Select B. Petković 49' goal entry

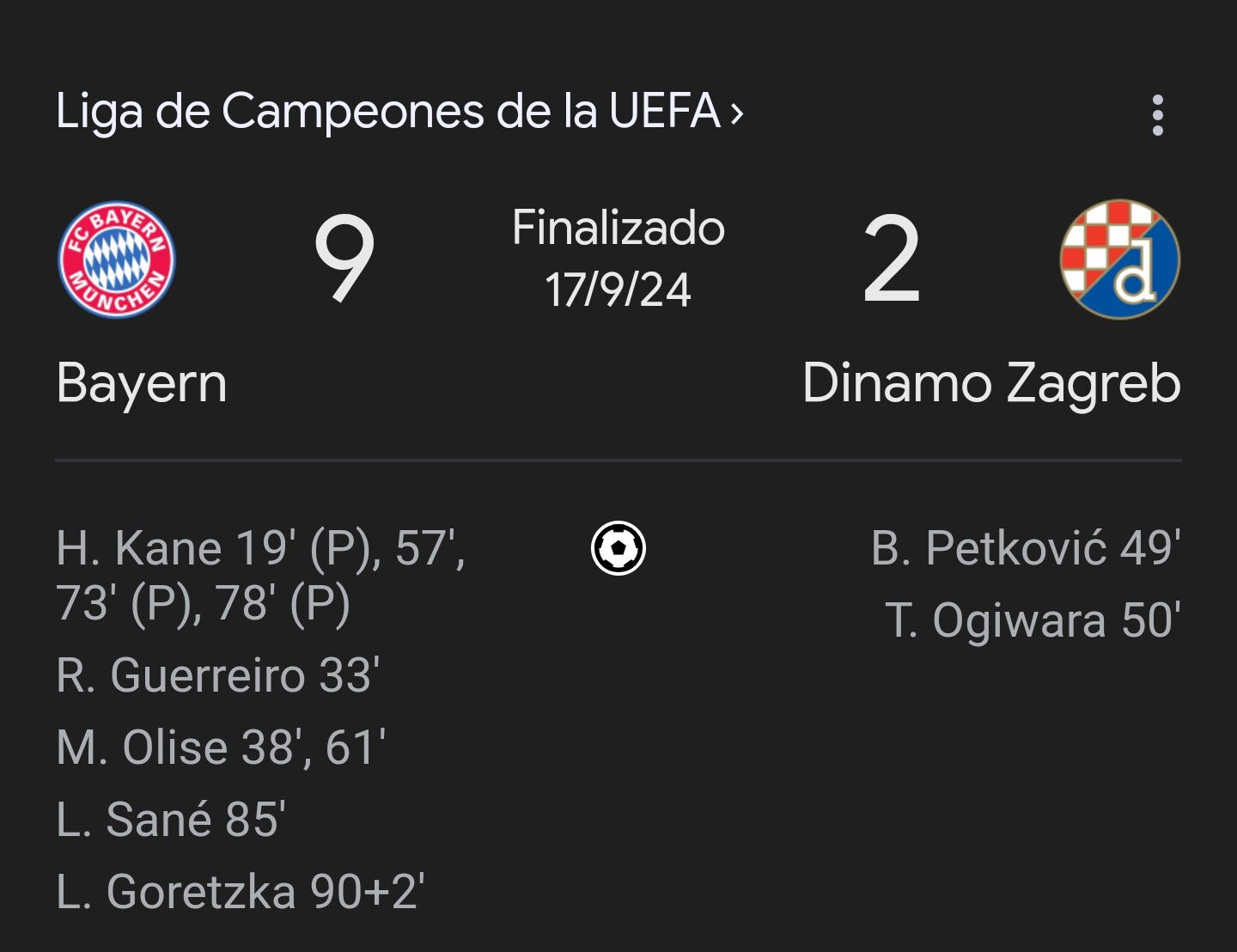[1026, 548]
